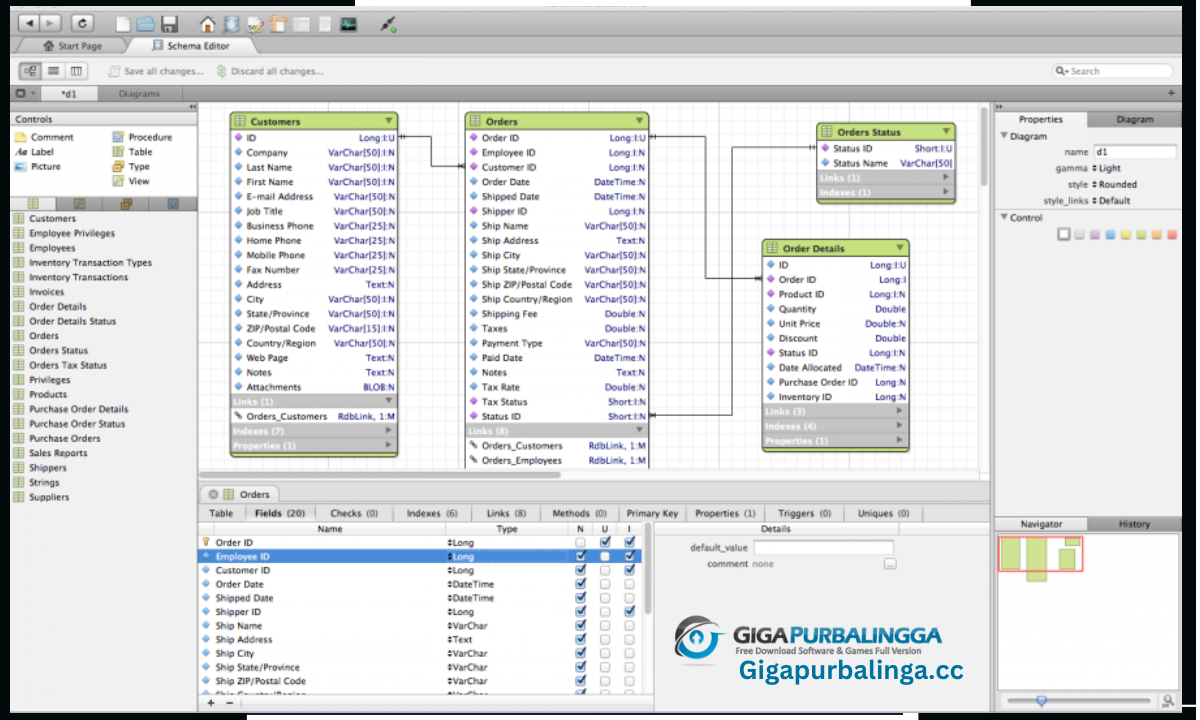Switch to the History tab
This screenshot has width=1200, height=720.
coord(1133,524)
